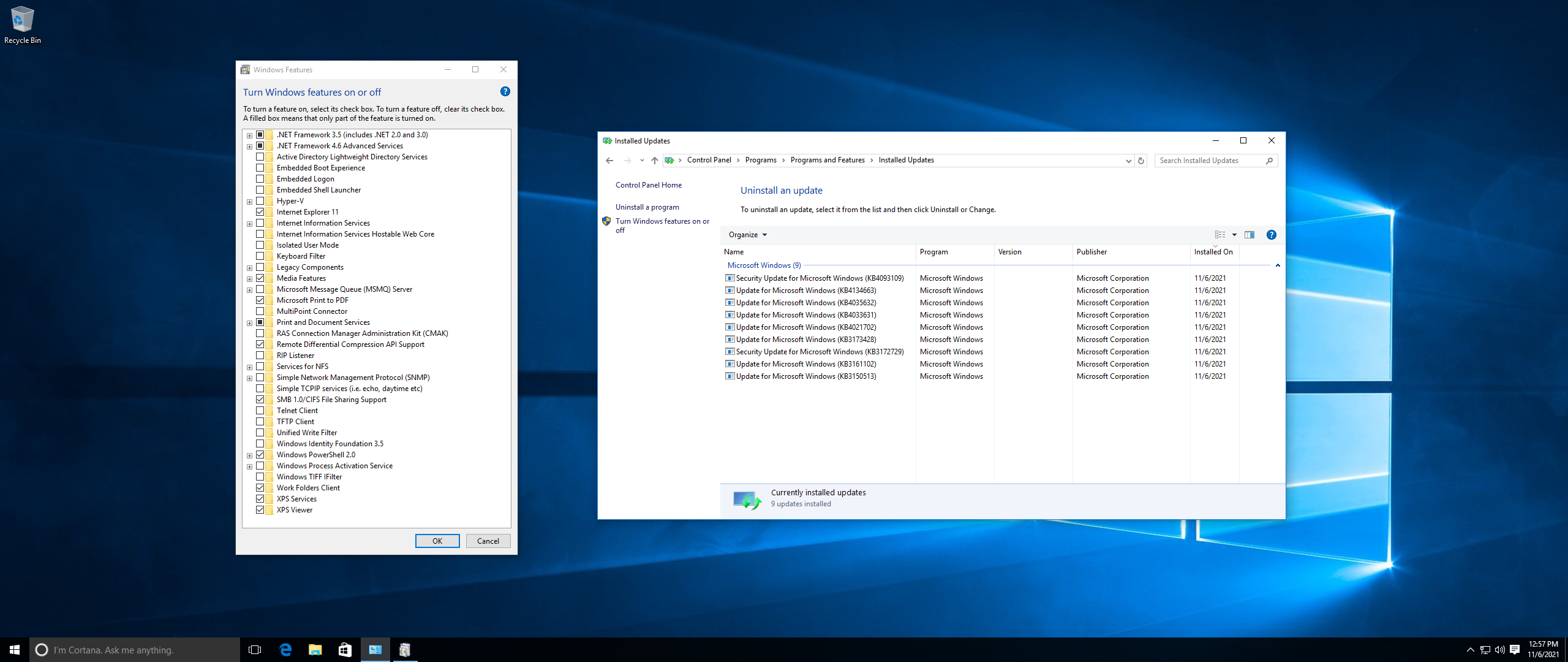
Task: Sort by the Name column header
Action: click(818, 252)
